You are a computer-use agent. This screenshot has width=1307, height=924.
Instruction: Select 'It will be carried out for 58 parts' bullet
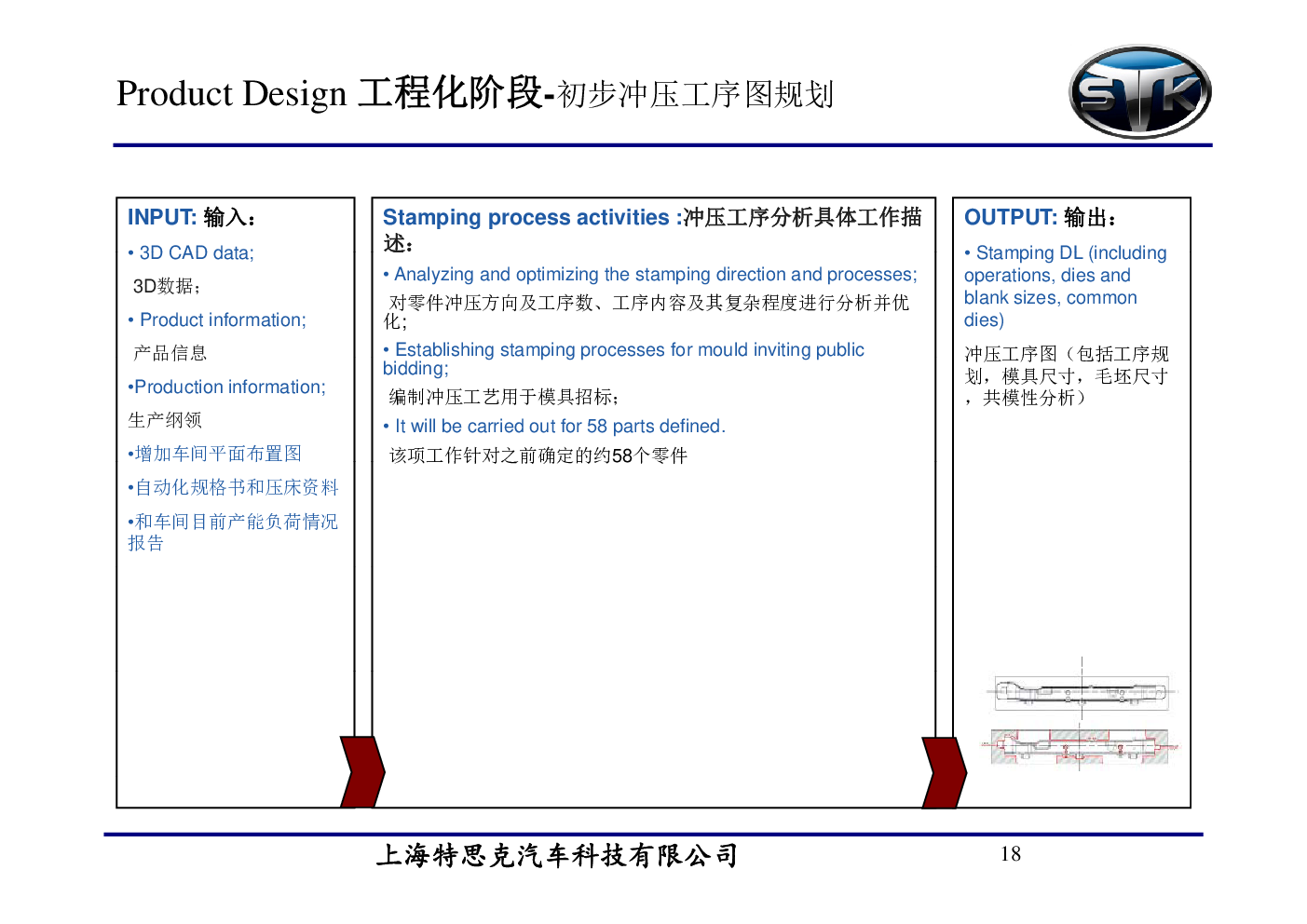(554, 426)
